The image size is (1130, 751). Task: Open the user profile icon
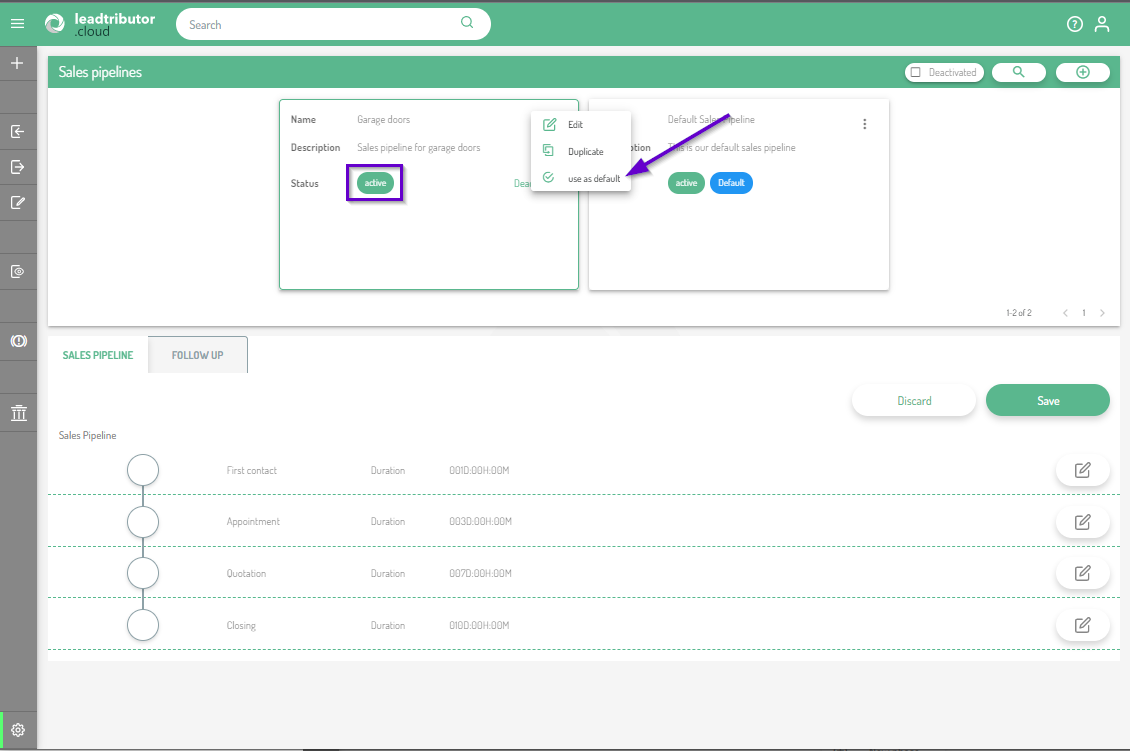1102,24
